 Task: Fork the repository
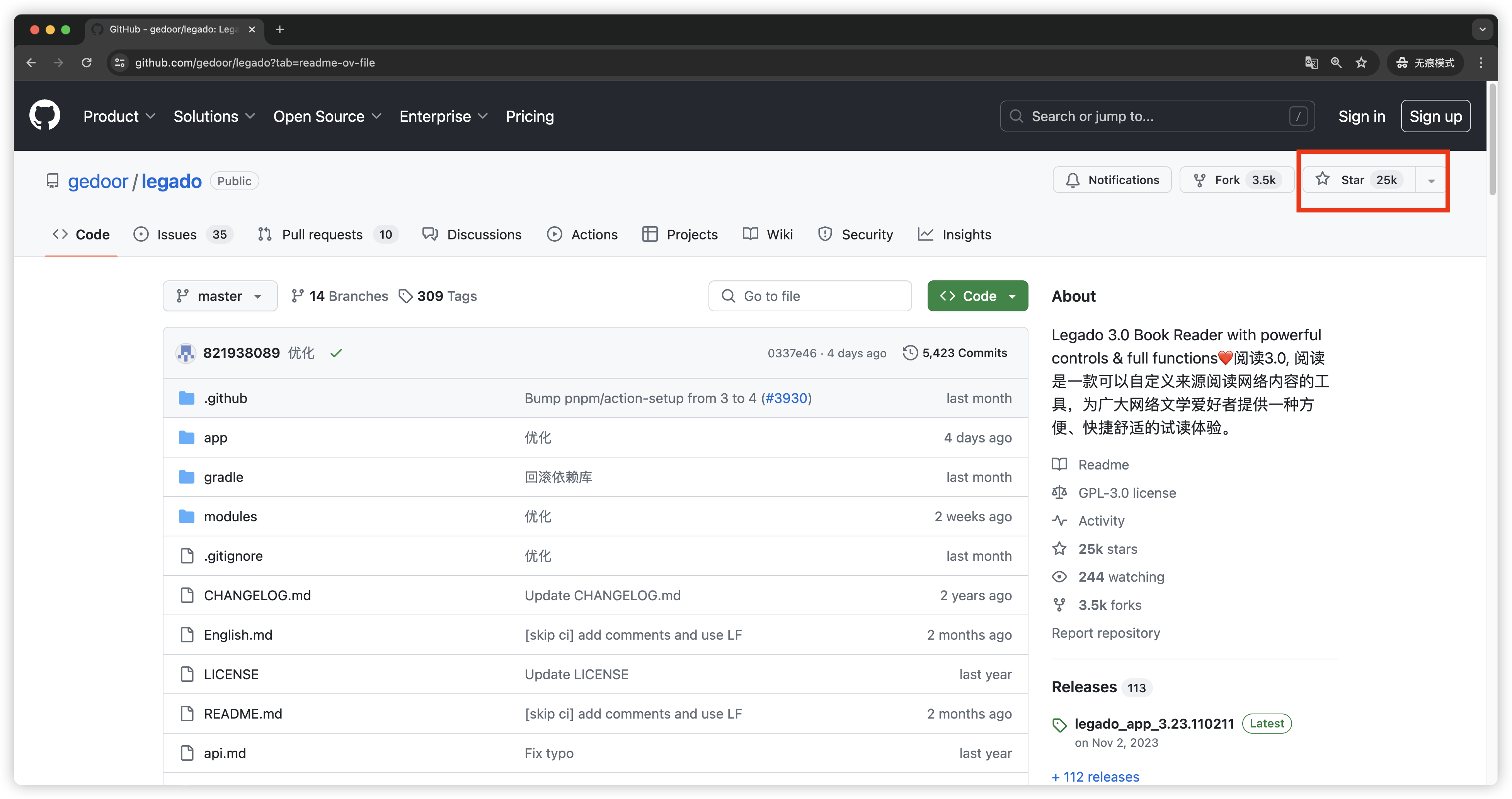coord(1236,180)
